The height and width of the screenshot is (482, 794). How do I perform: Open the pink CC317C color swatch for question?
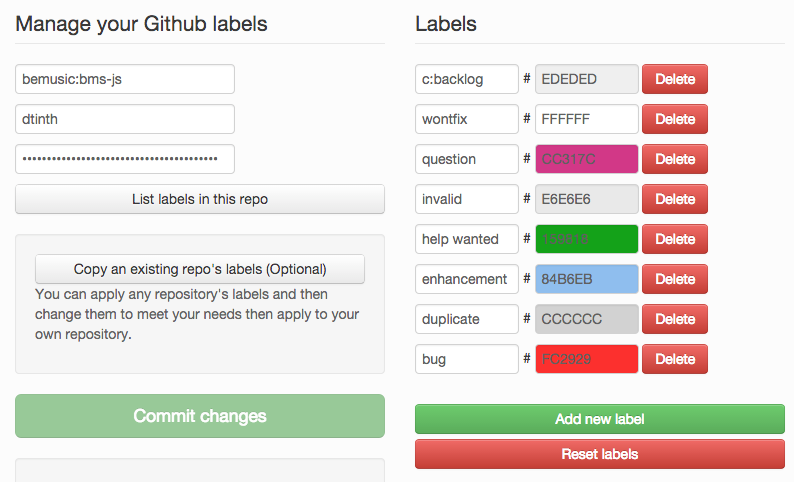point(587,159)
